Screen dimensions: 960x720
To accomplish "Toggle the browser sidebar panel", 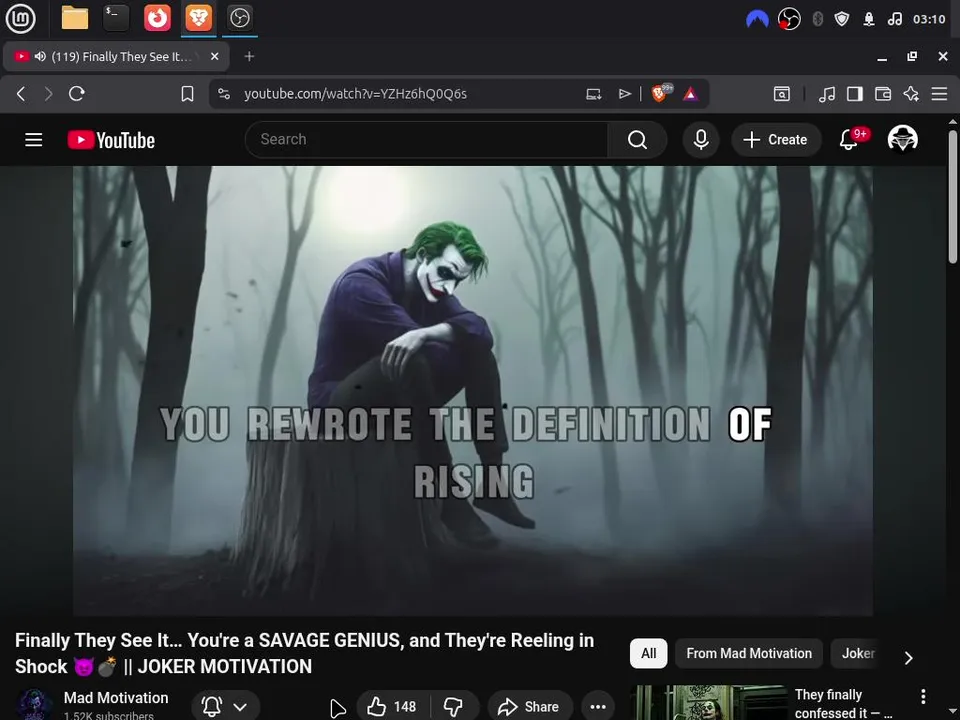I will click(x=855, y=94).
